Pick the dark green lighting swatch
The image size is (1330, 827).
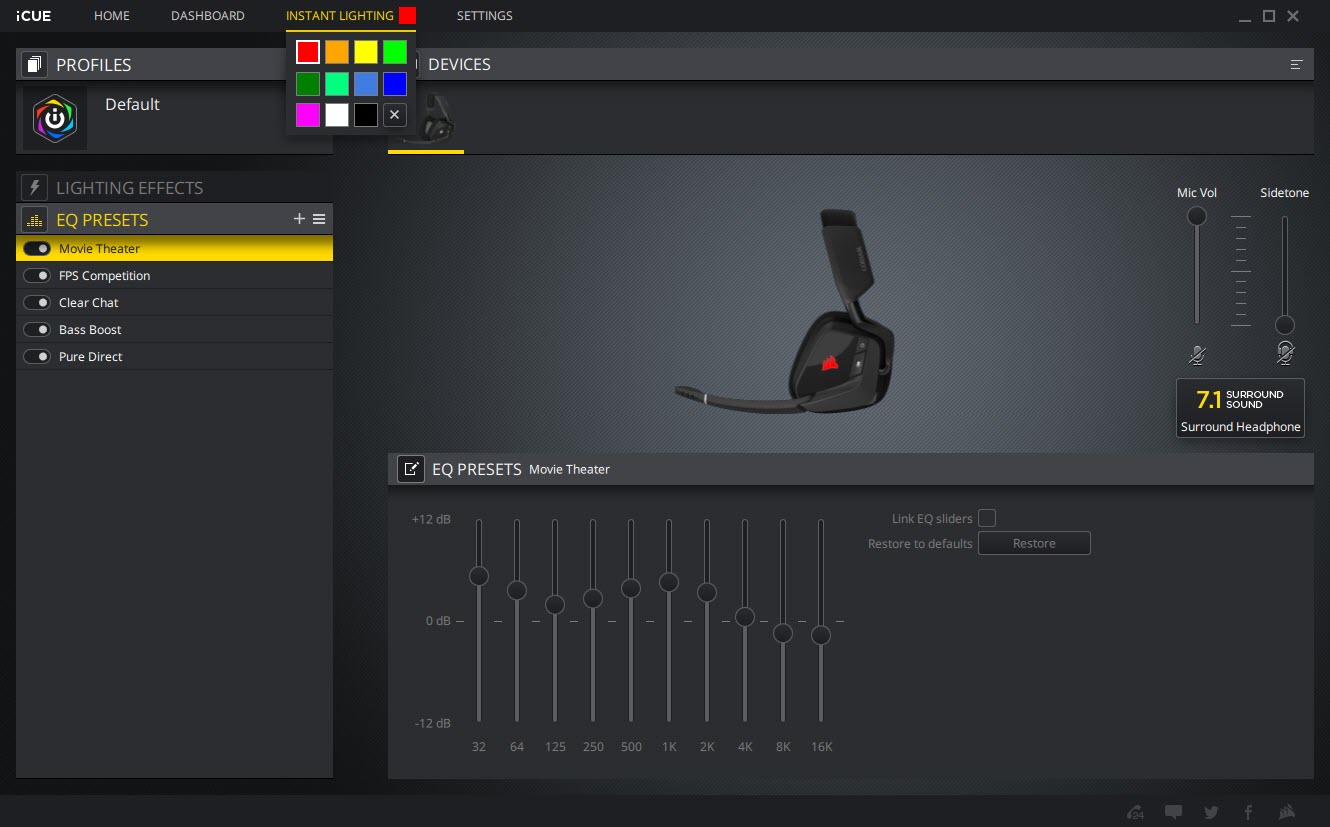[x=308, y=84]
